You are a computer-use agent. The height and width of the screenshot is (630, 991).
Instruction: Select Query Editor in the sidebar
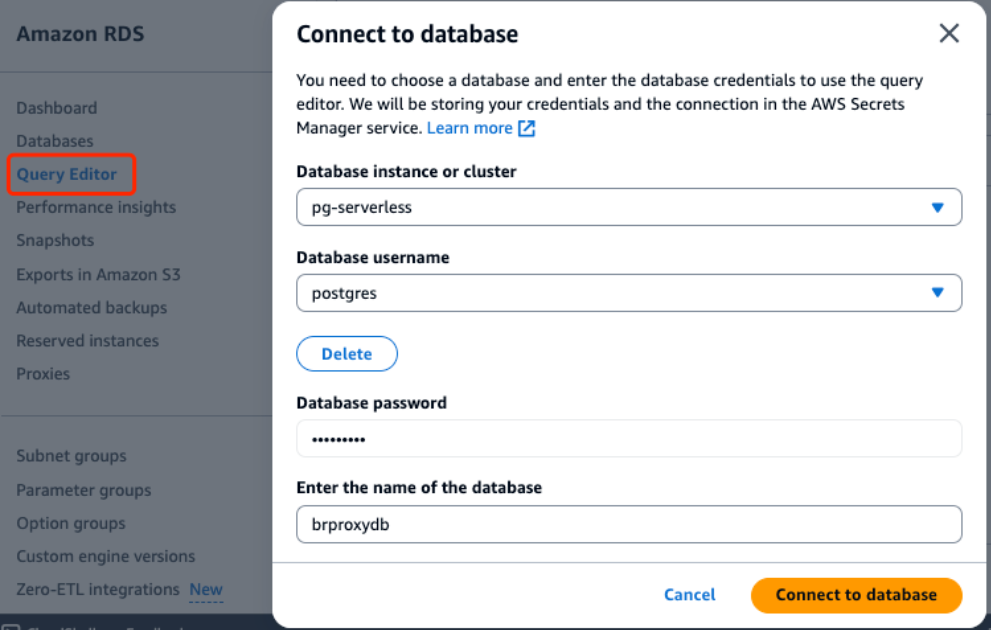tap(67, 174)
